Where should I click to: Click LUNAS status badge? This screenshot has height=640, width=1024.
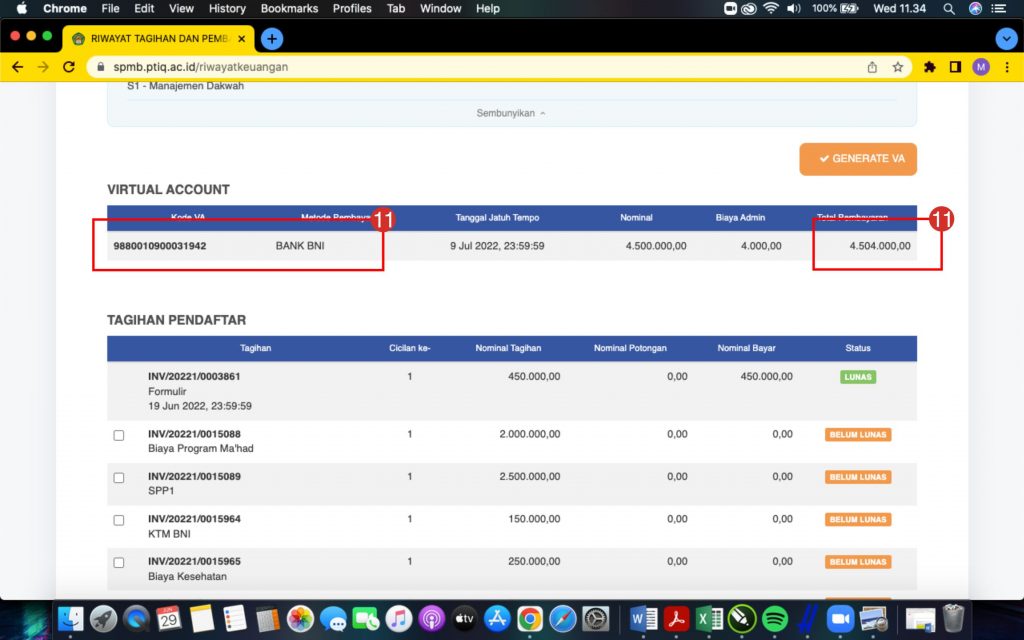[857, 377]
